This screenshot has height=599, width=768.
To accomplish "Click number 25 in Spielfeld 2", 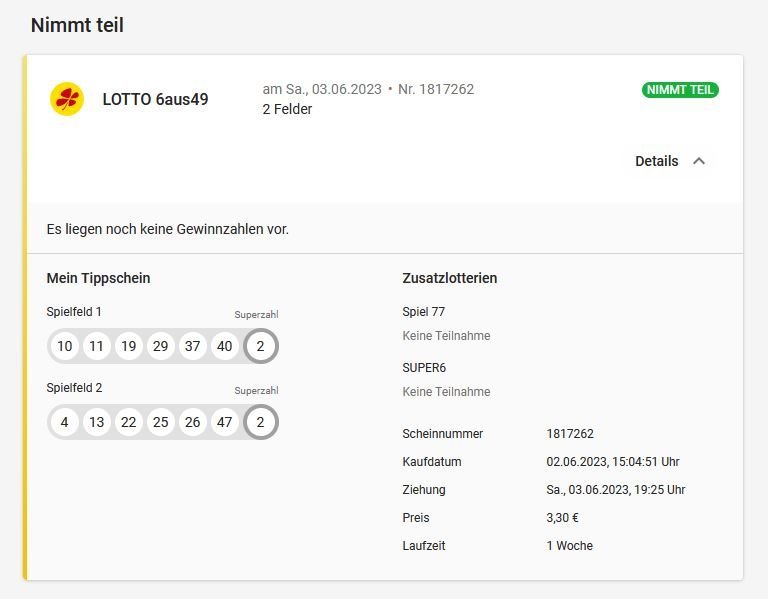I will point(161,422).
